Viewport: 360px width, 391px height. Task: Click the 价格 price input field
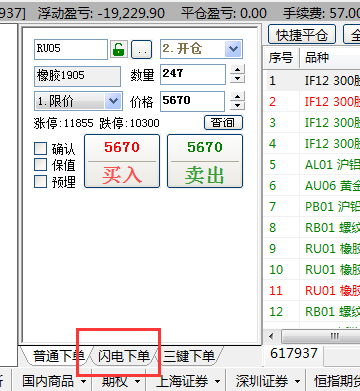(193, 101)
